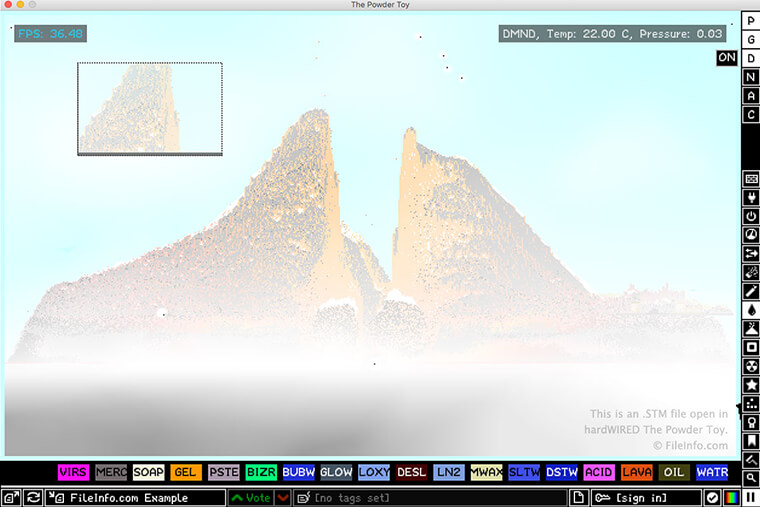This screenshot has width=760, height=507.
Task: Pick the LAVA element
Action: click(x=637, y=472)
